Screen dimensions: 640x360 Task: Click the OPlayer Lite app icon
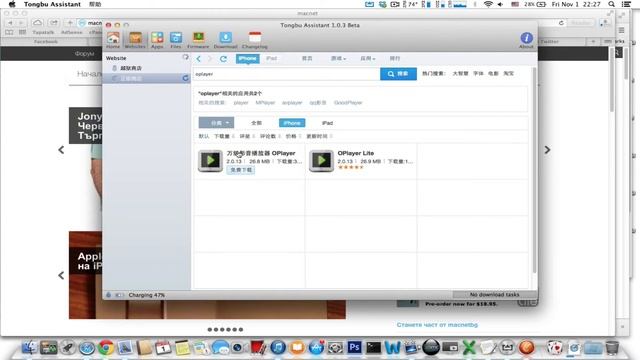pos(321,161)
